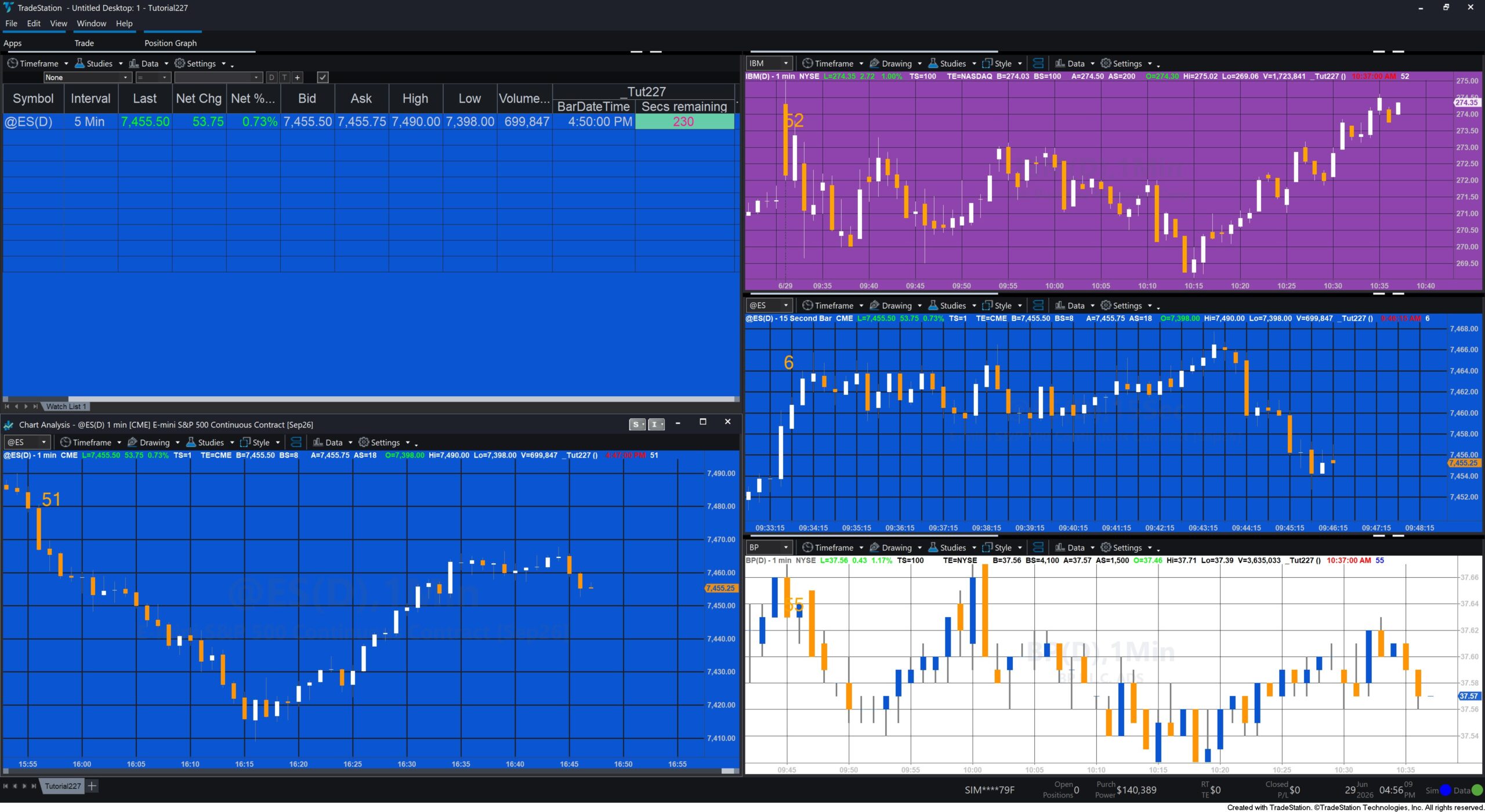Open the Edit menu
1485x812 pixels.
coord(34,23)
